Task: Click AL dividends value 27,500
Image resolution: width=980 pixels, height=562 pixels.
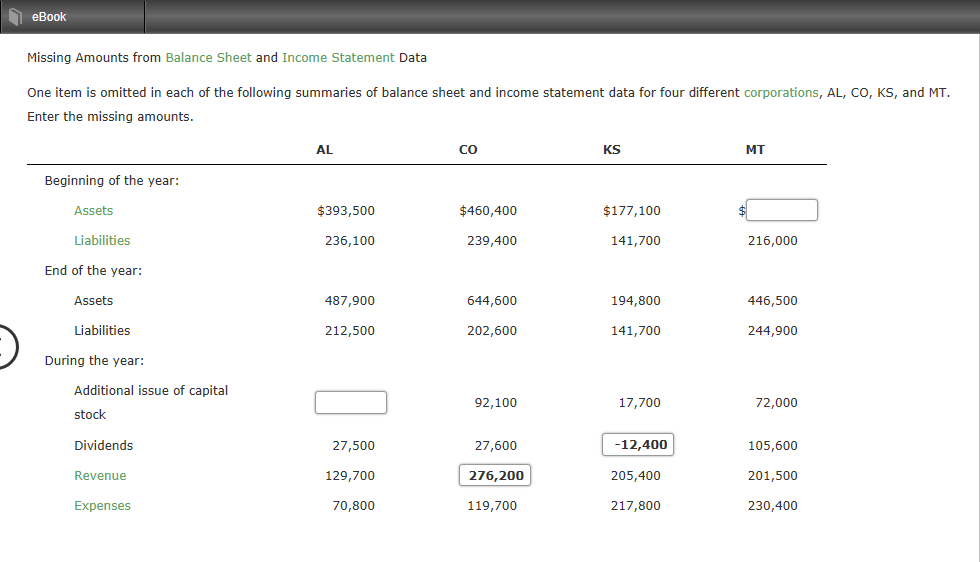Action: coord(353,446)
